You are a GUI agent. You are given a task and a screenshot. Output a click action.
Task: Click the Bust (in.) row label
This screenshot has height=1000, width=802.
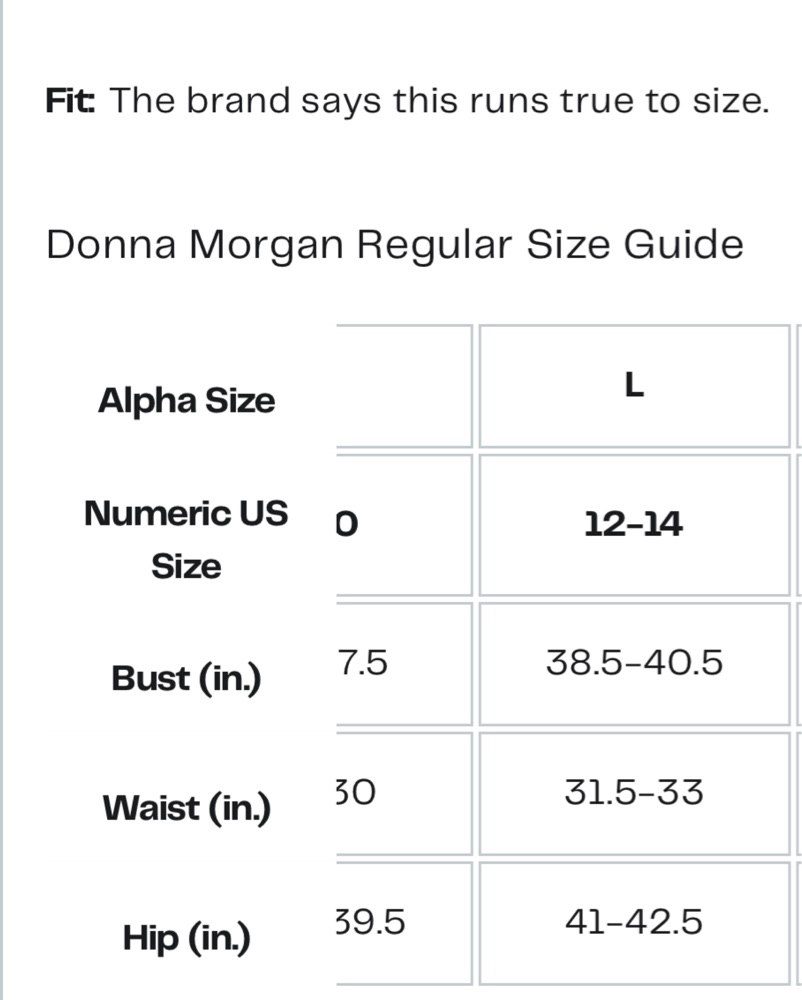pos(186,679)
